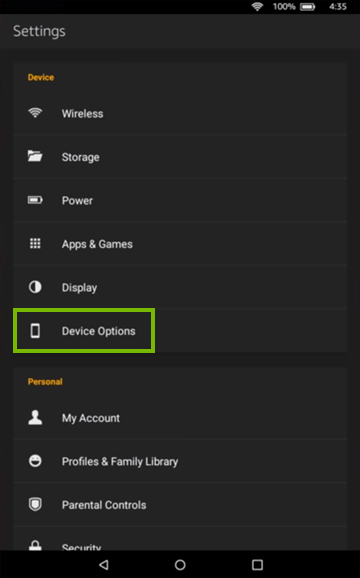Open the Security entry
The image size is (360, 578).
point(180,539)
